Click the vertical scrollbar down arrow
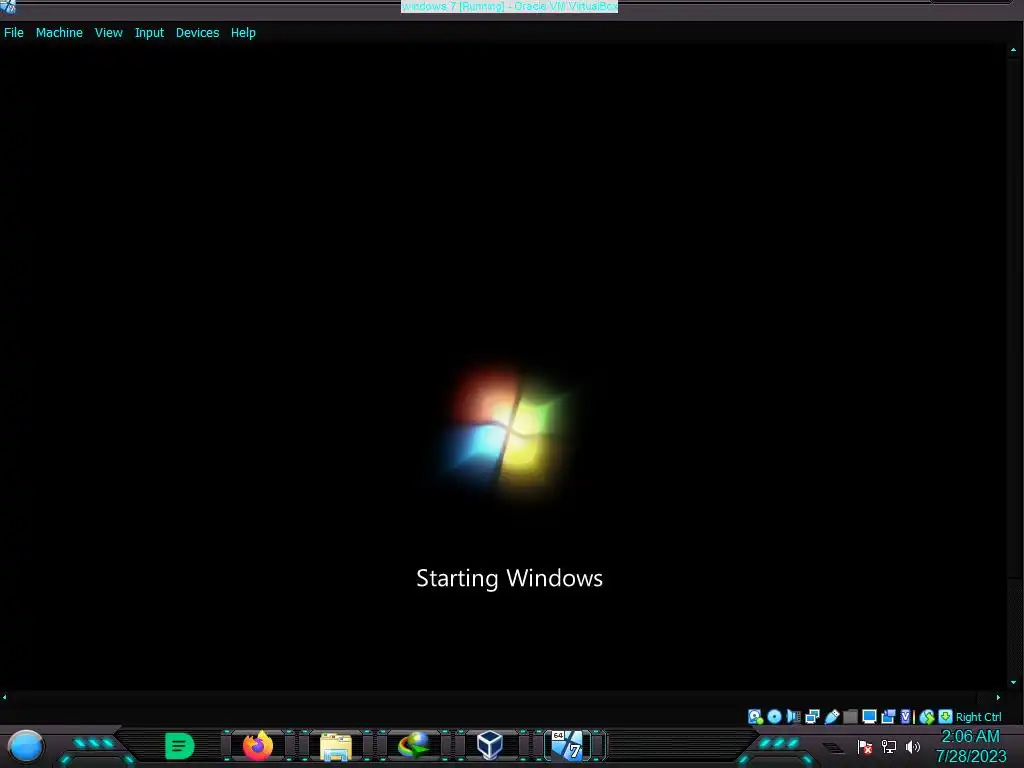1024x768 pixels. (1014, 682)
